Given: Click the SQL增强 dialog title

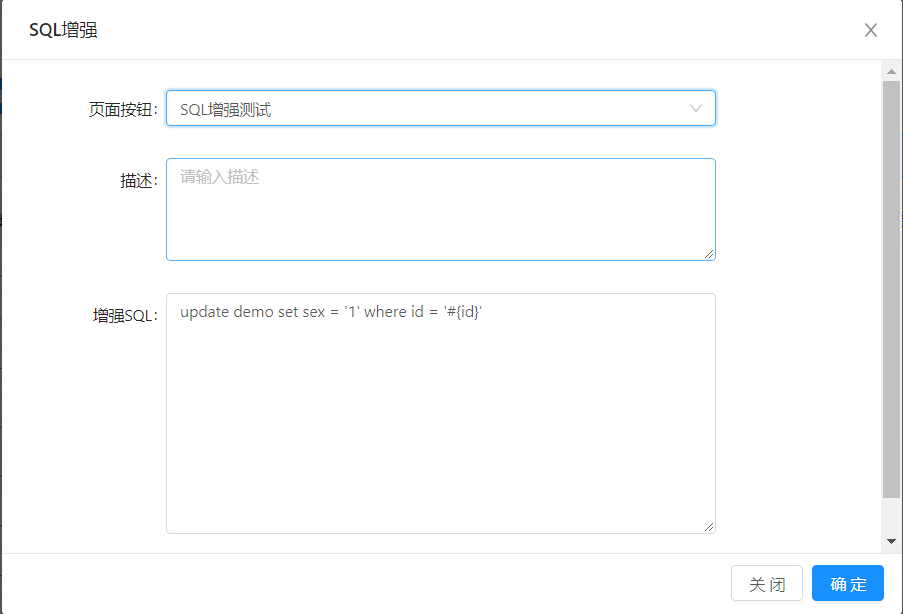Looking at the screenshot, I should 63,29.
